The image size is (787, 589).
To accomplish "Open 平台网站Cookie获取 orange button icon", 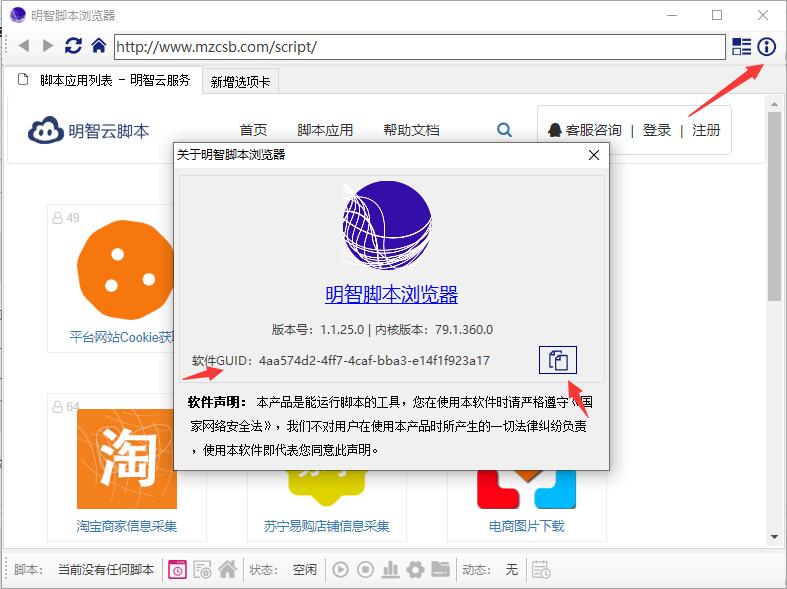I will 125,269.
